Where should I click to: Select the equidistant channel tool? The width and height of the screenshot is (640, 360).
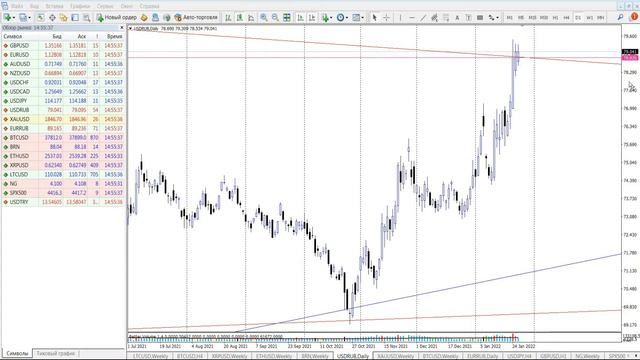(x=434, y=18)
